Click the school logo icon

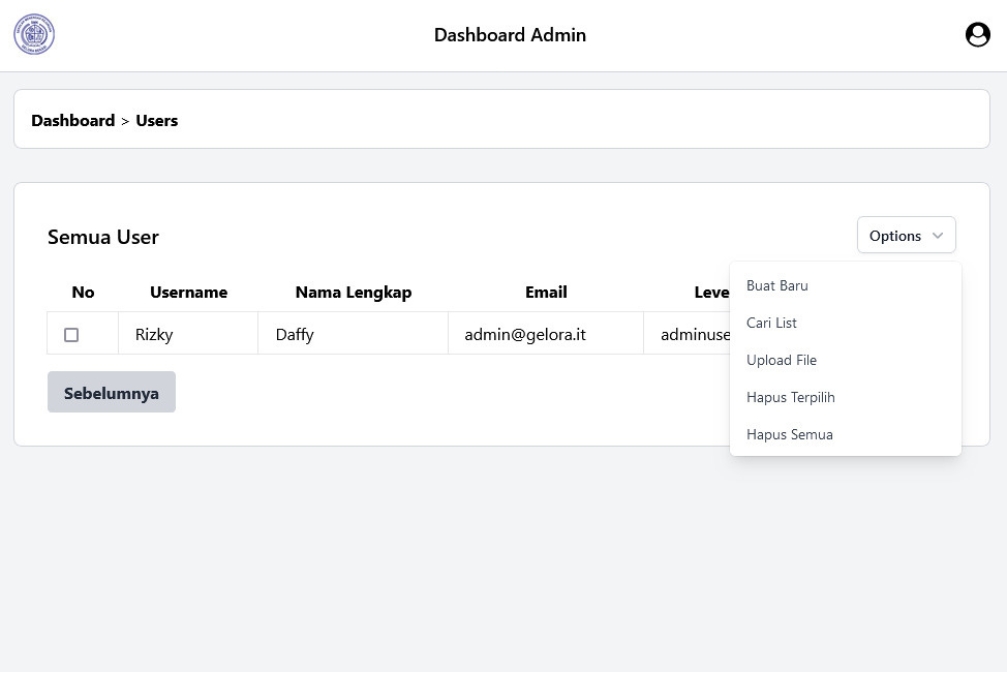34,34
